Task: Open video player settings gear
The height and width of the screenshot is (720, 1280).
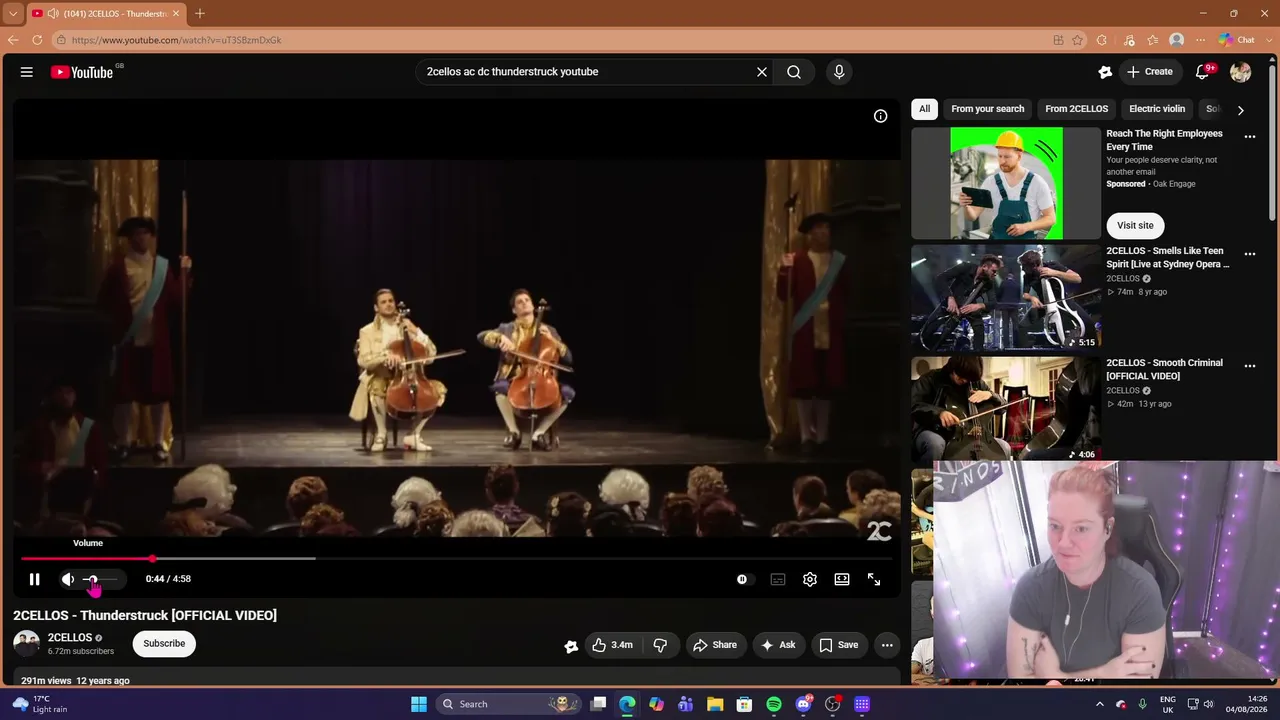Action: click(x=810, y=579)
